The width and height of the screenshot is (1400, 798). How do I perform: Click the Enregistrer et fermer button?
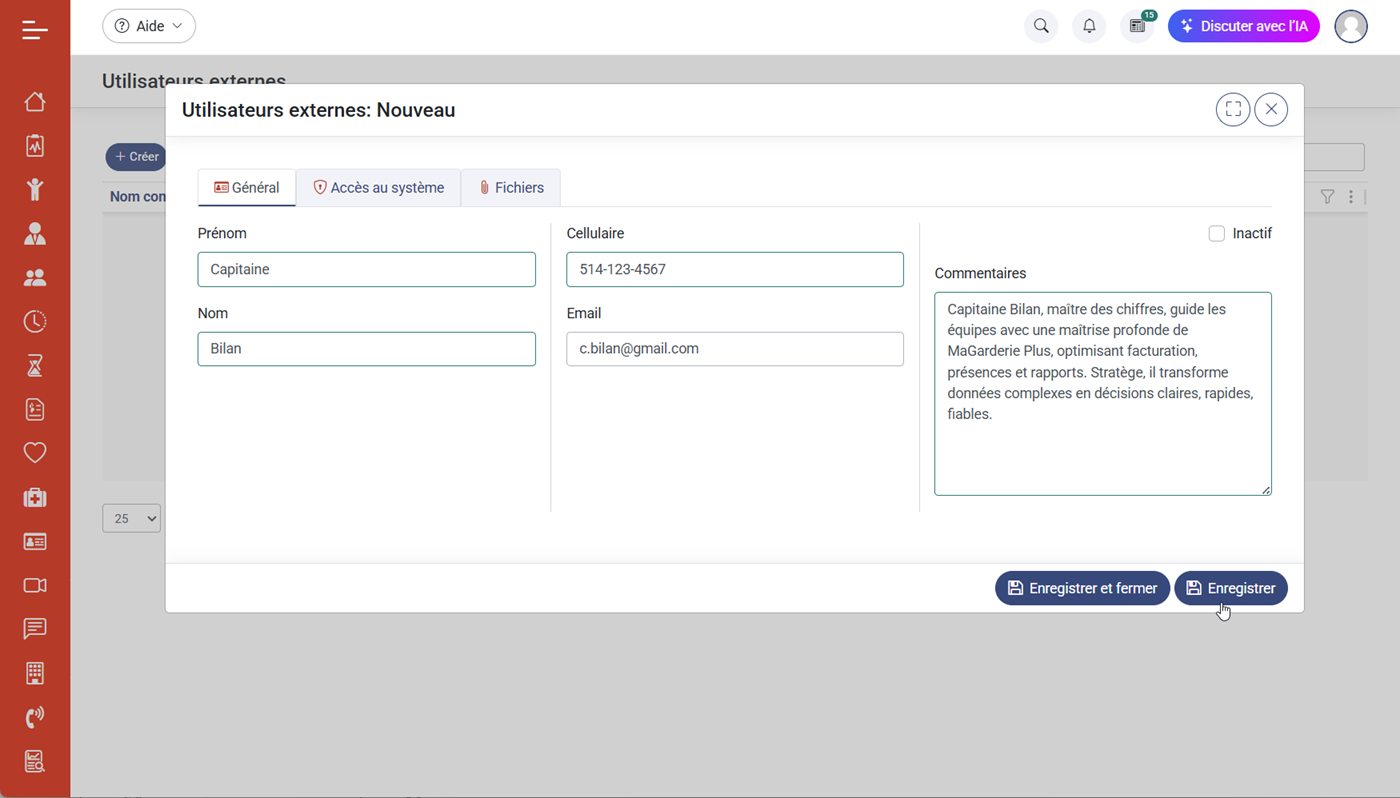point(1082,588)
